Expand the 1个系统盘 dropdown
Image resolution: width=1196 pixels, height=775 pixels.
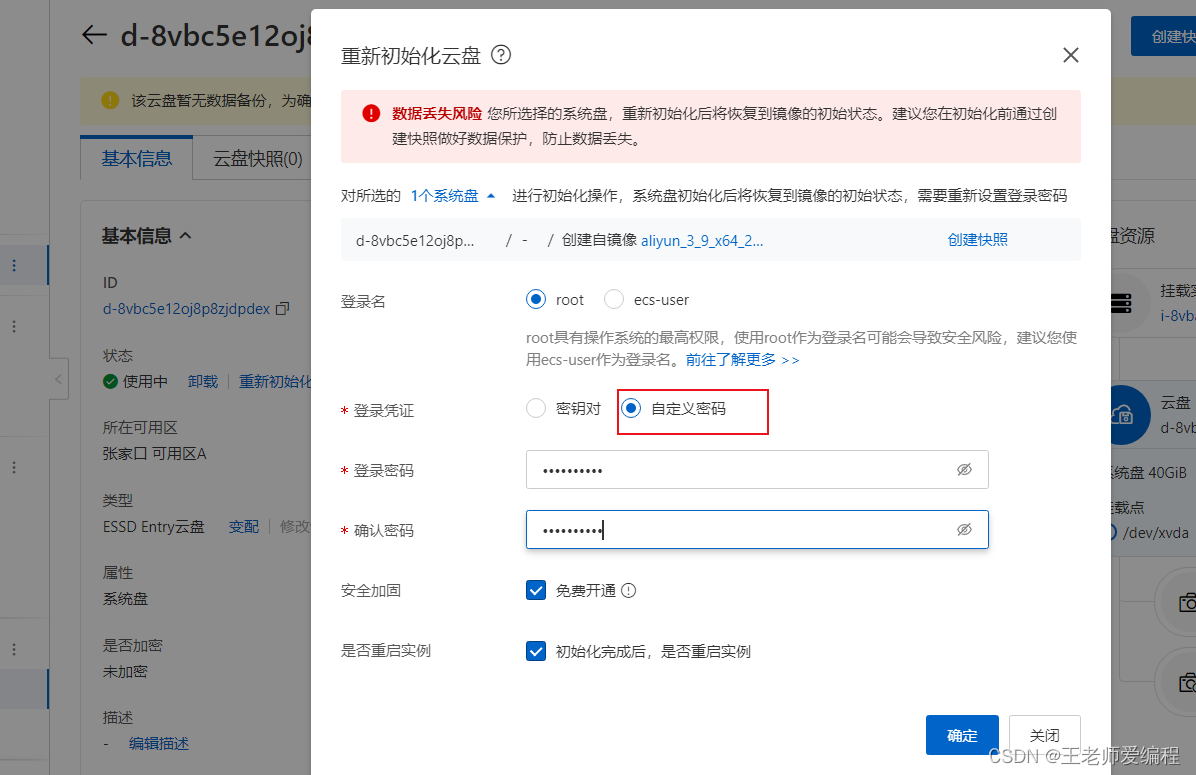(x=453, y=196)
